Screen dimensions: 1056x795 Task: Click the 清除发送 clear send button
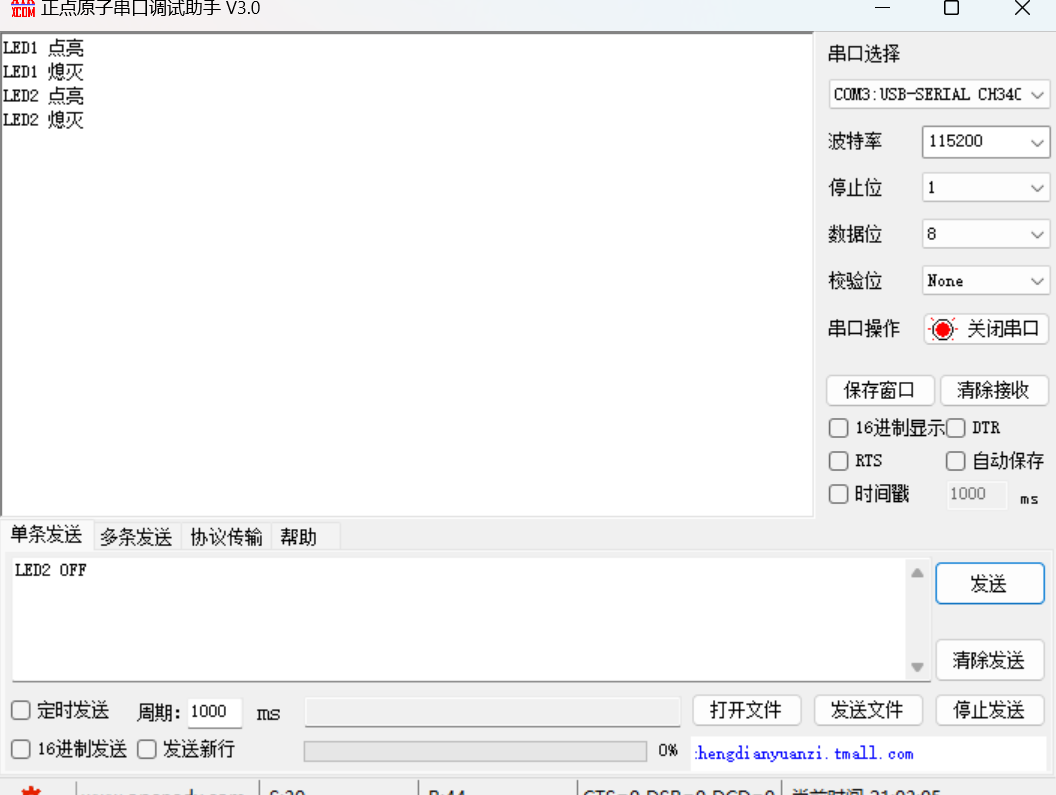point(989,660)
